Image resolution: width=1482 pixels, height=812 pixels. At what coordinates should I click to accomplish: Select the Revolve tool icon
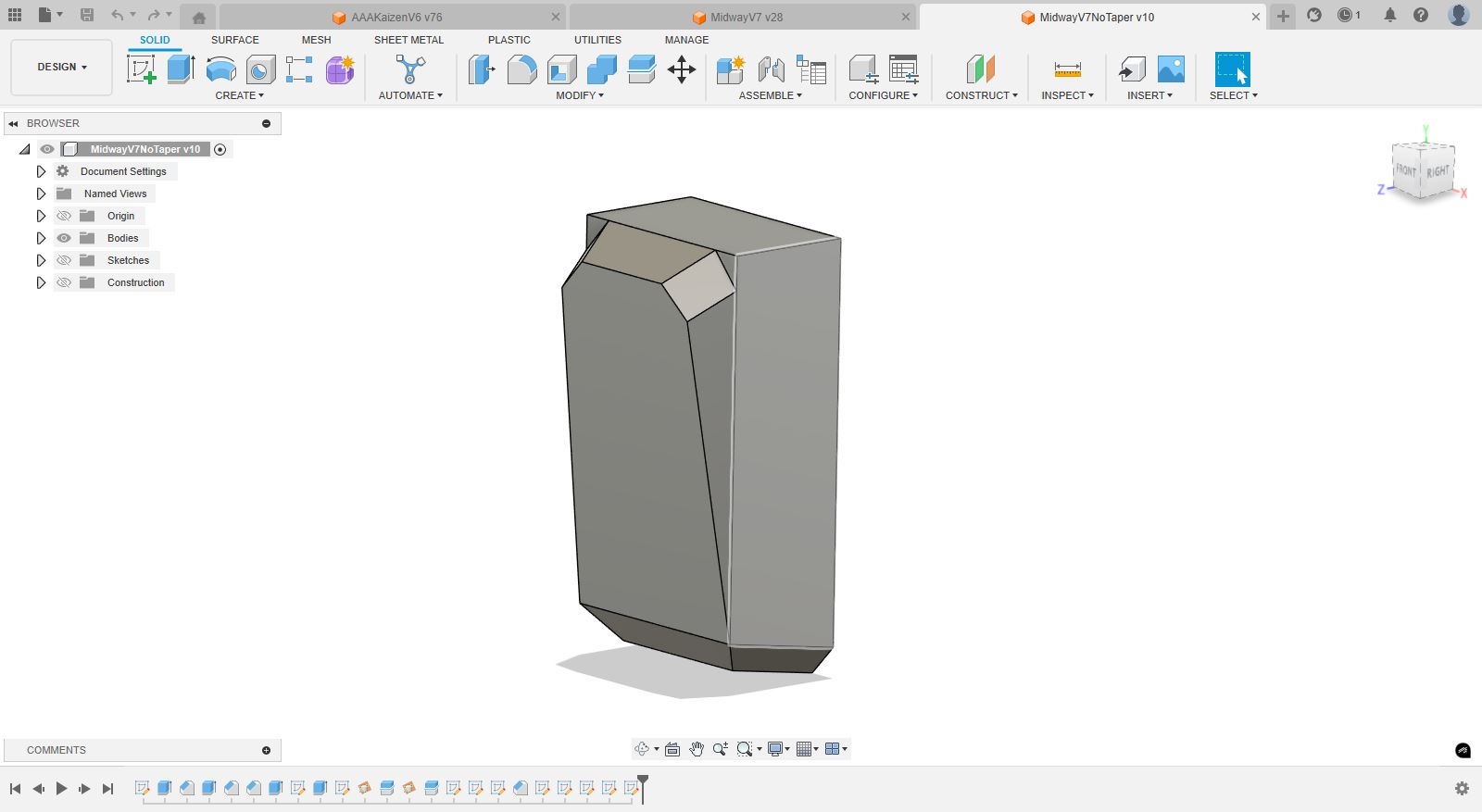coord(220,69)
